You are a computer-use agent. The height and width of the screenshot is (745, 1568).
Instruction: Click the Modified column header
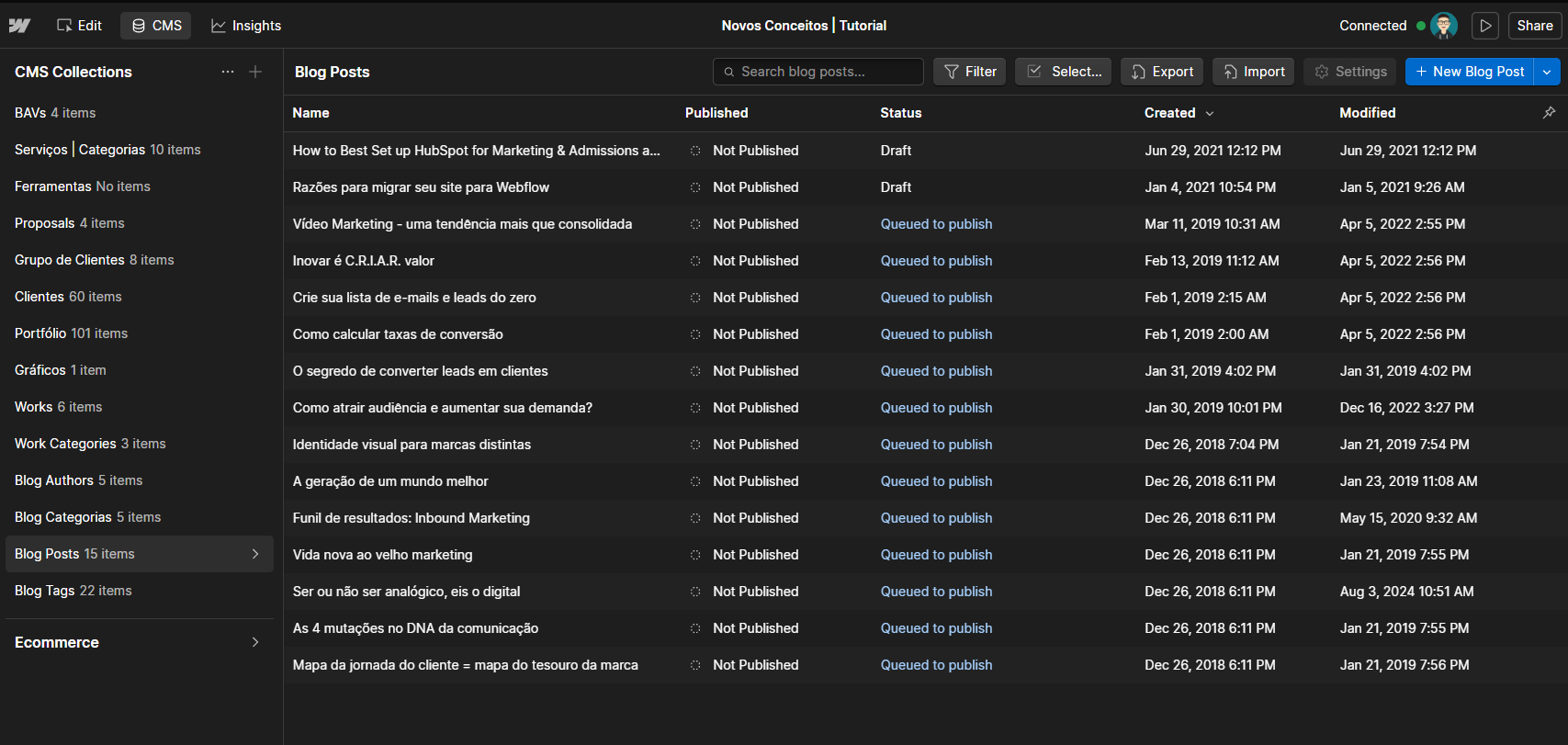1367,113
